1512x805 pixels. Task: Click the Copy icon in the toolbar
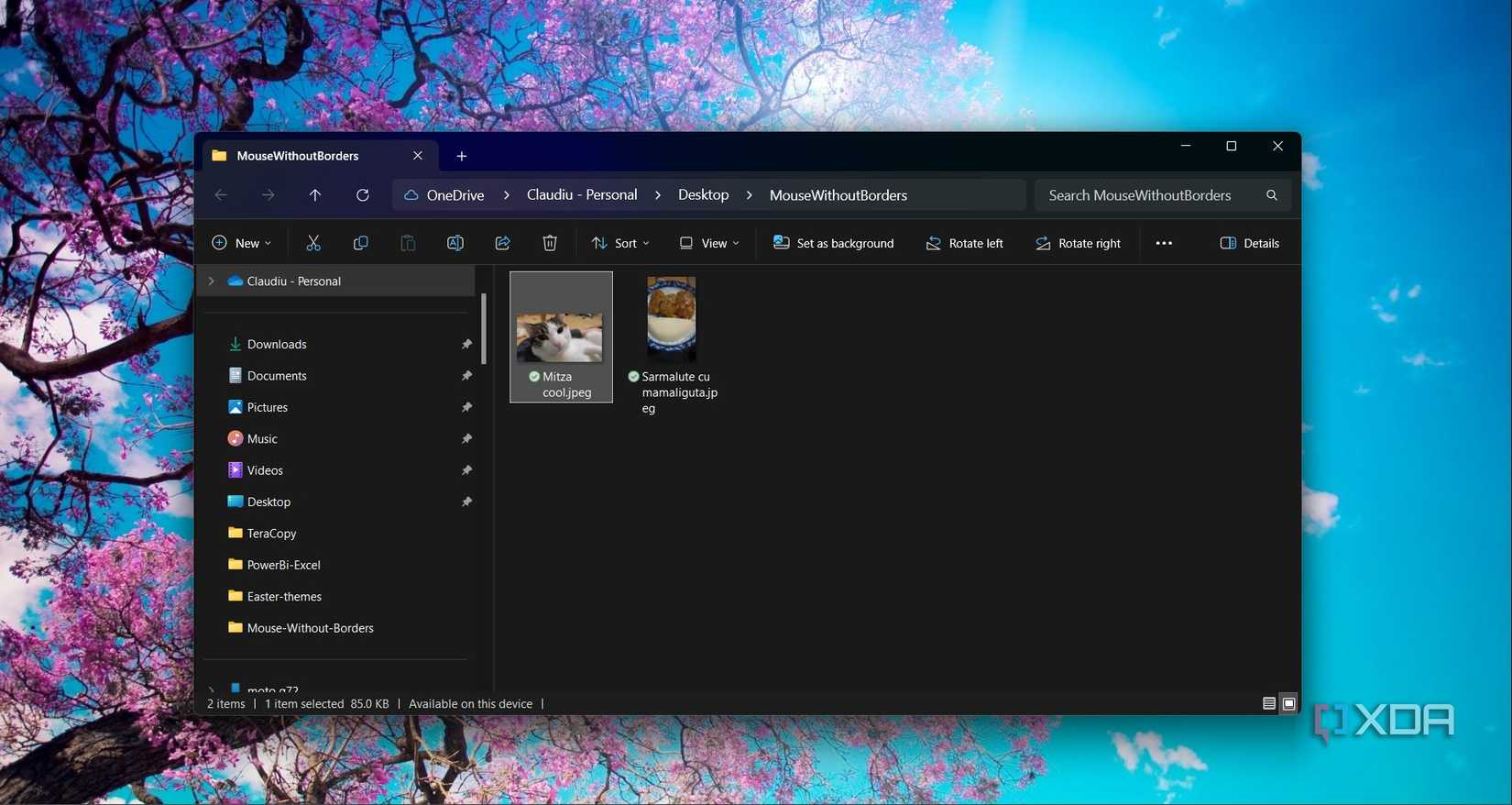pyautogui.click(x=361, y=243)
